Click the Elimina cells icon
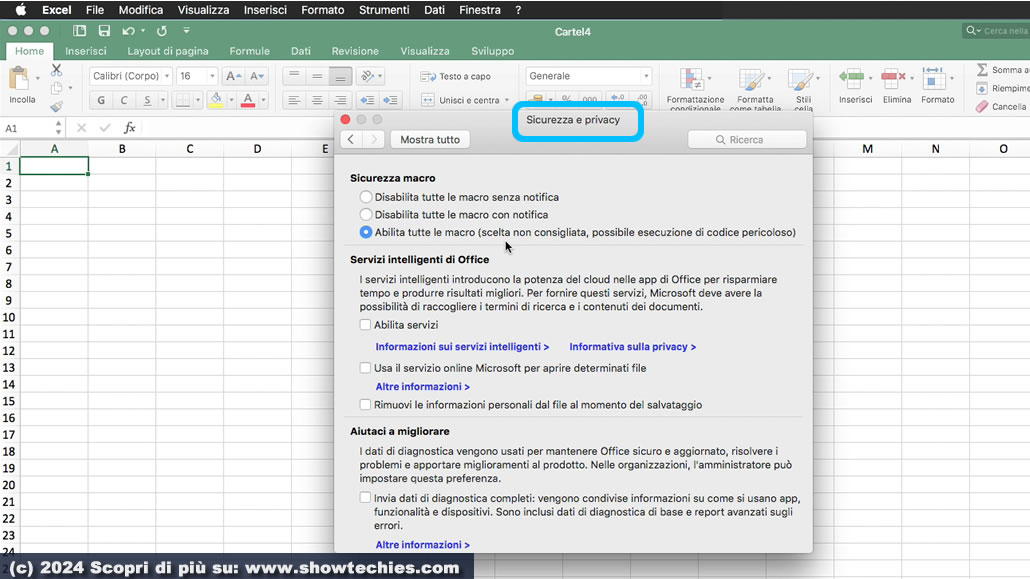The height and width of the screenshot is (579, 1030). click(894, 80)
